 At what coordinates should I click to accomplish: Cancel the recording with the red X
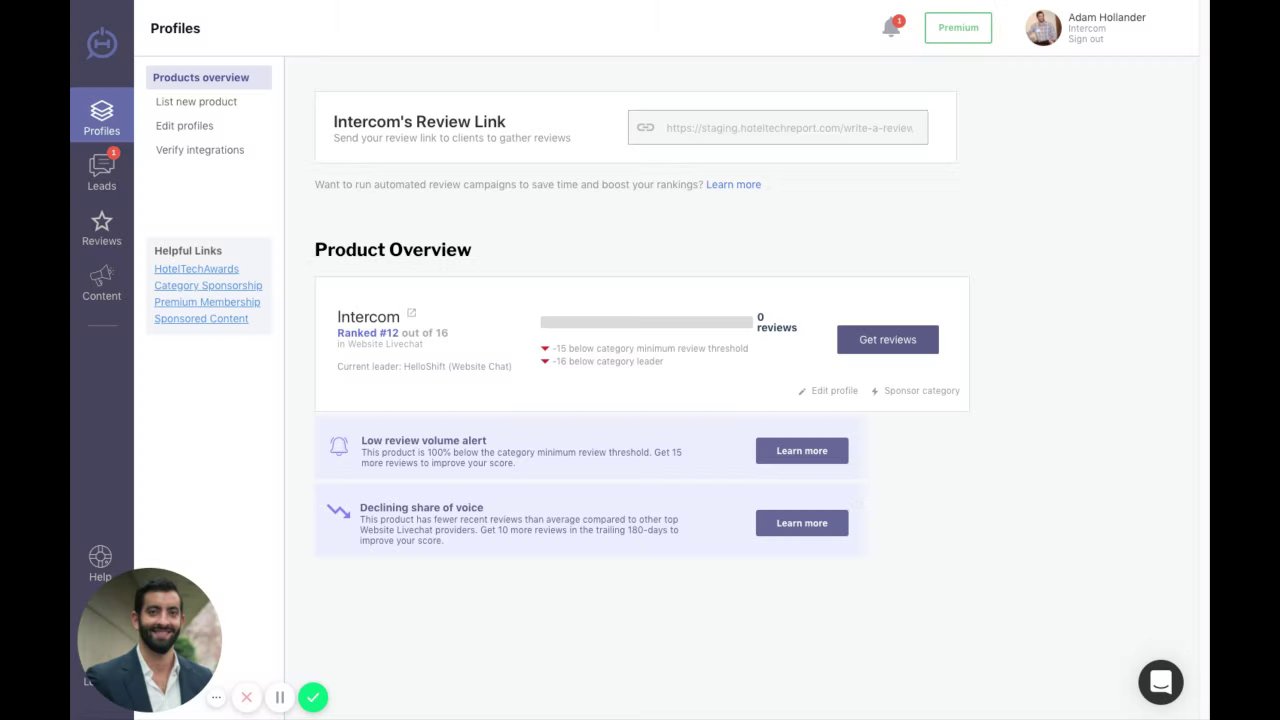pyautogui.click(x=246, y=697)
